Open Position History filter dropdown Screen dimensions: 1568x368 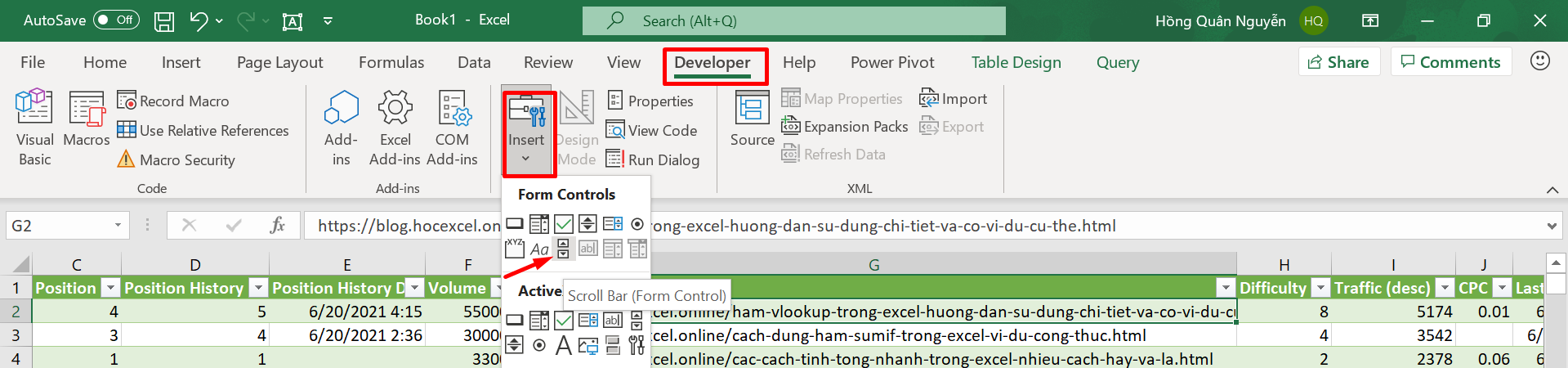(258, 288)
